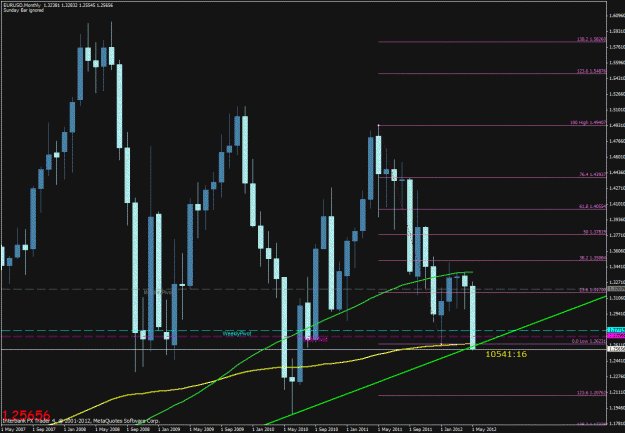625x433 pixels.
Task: Select the 61.8 Fibonacci retracement label
Action: point(593,207)
